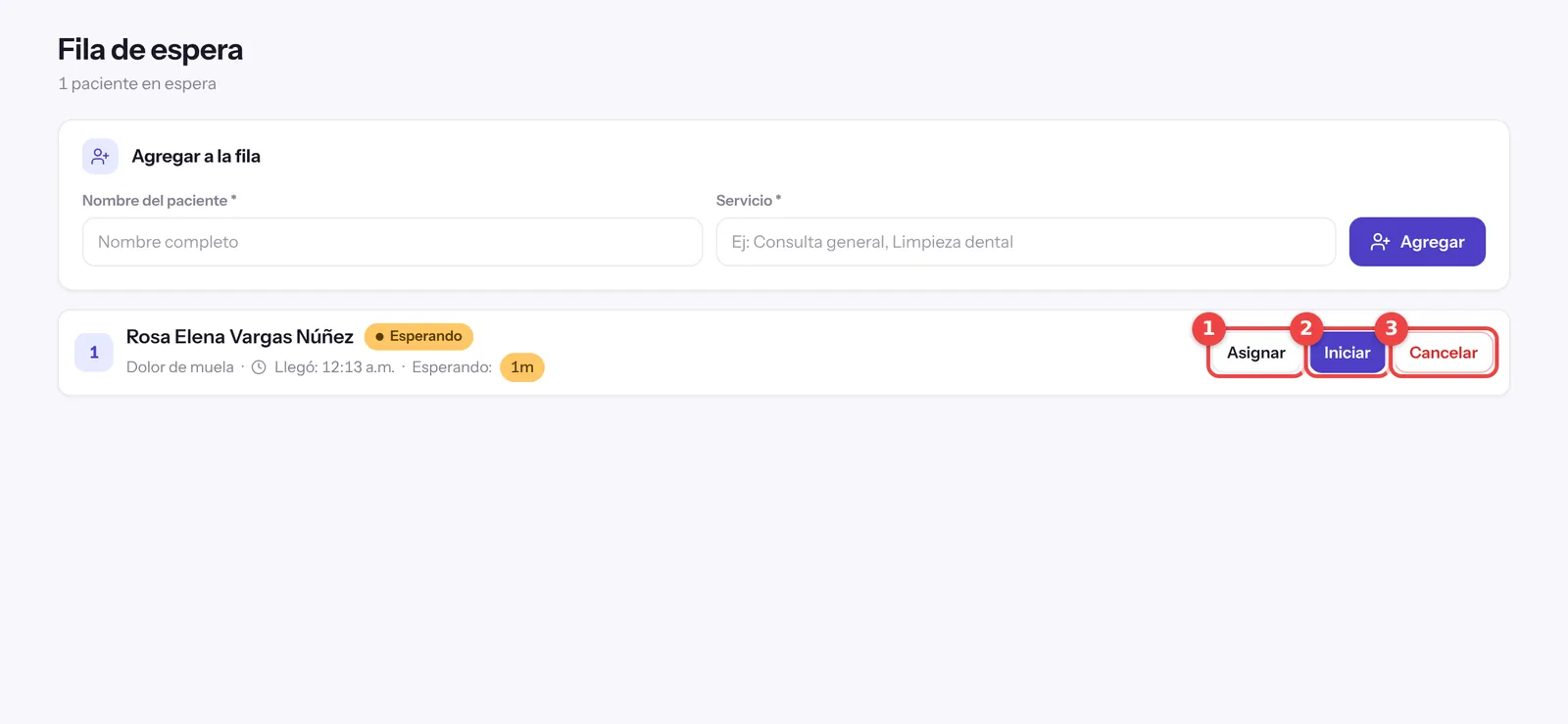
Task: Cancel Rosa Elena's queue entry
Action: tap(1443, 353)
